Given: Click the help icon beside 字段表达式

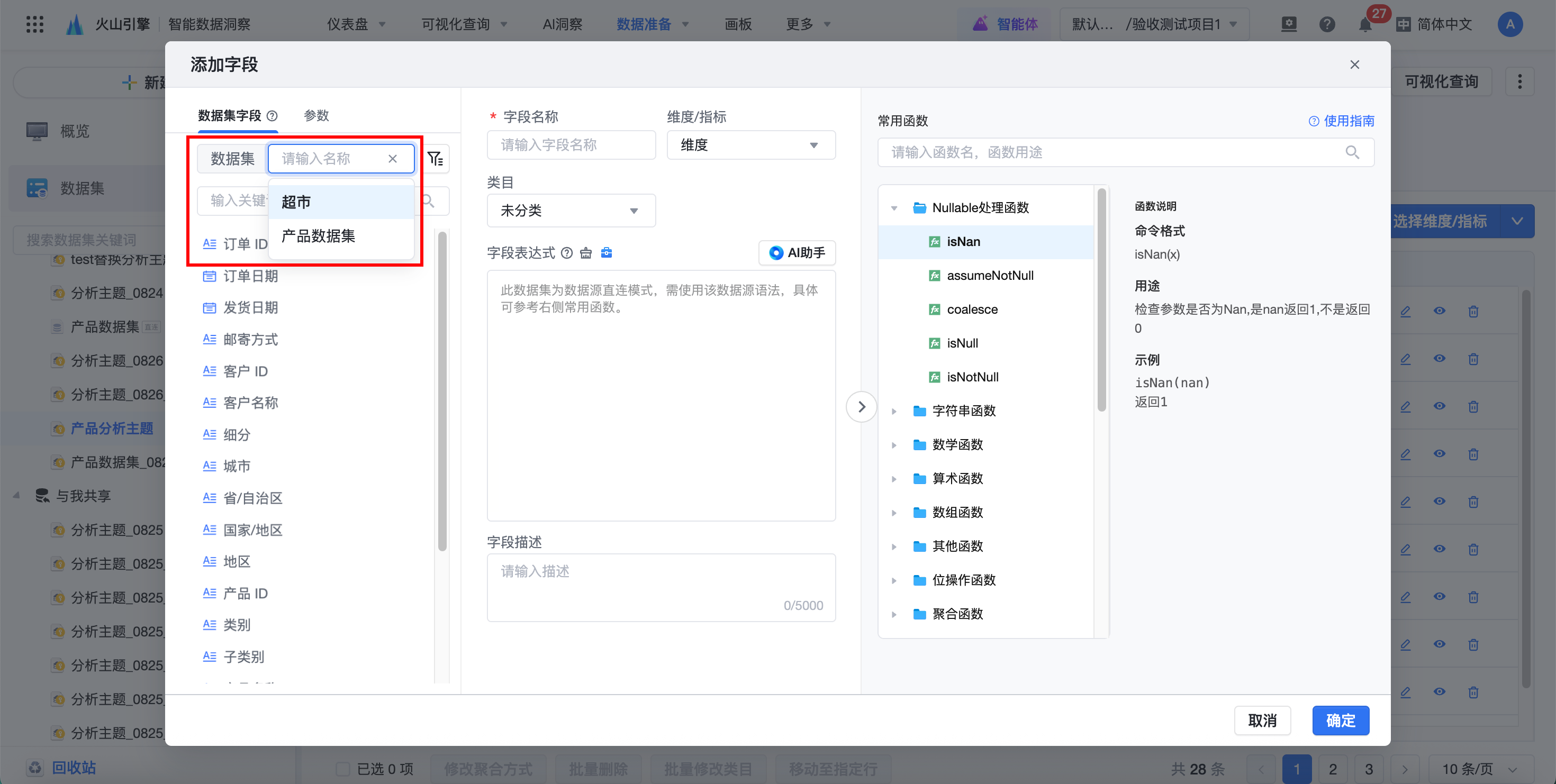Looking at the screenshot, I should [x=567, y=253].
